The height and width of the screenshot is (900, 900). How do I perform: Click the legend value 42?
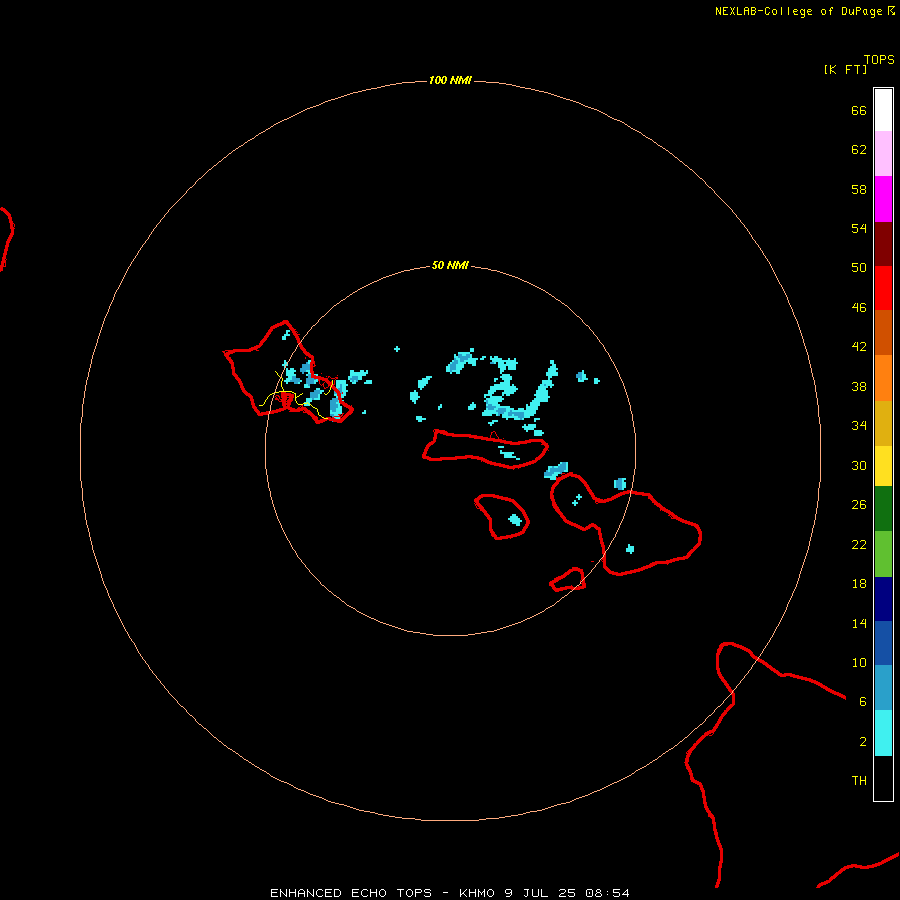click(859, 347)
